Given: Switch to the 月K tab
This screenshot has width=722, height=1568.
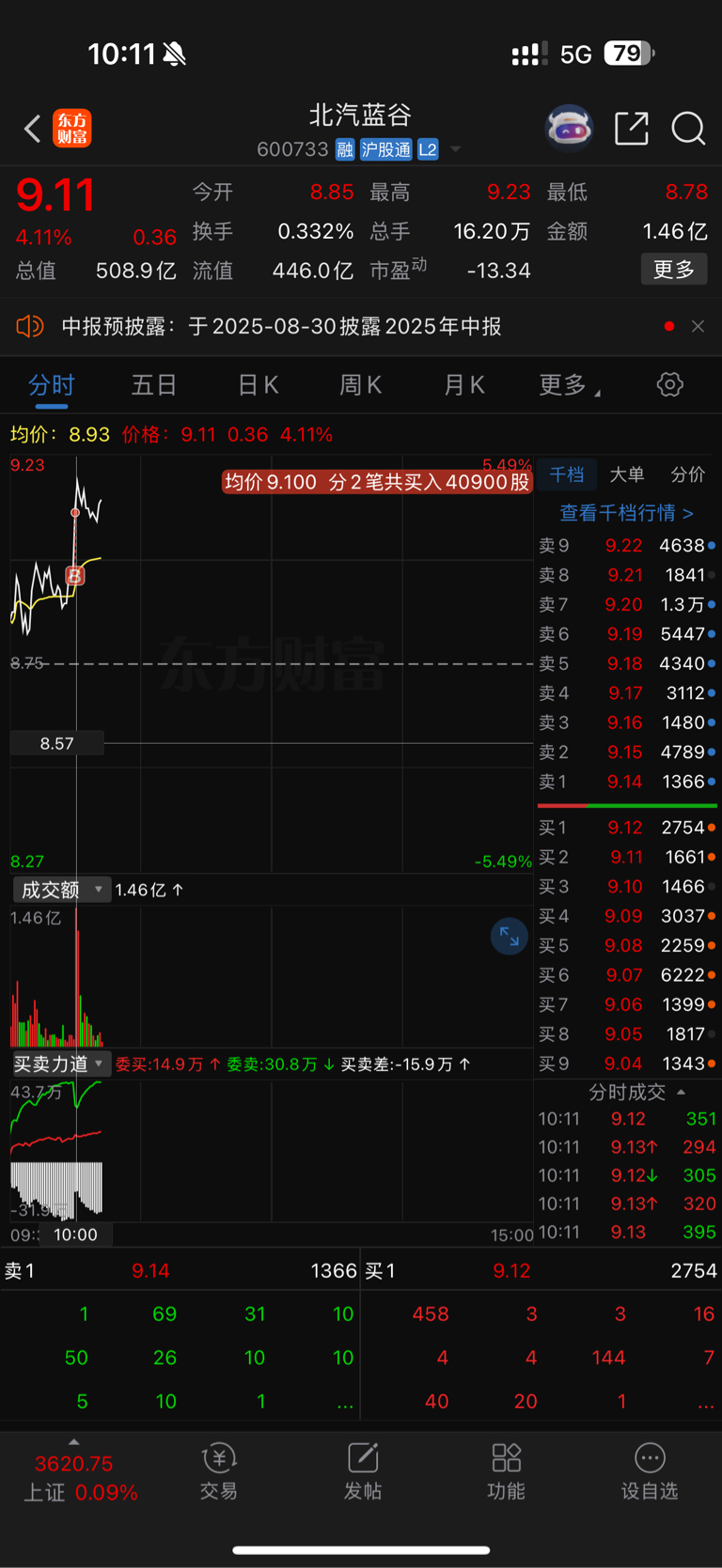Looking at the screenshot, I should pyautogui.click(x=463, y=385).
